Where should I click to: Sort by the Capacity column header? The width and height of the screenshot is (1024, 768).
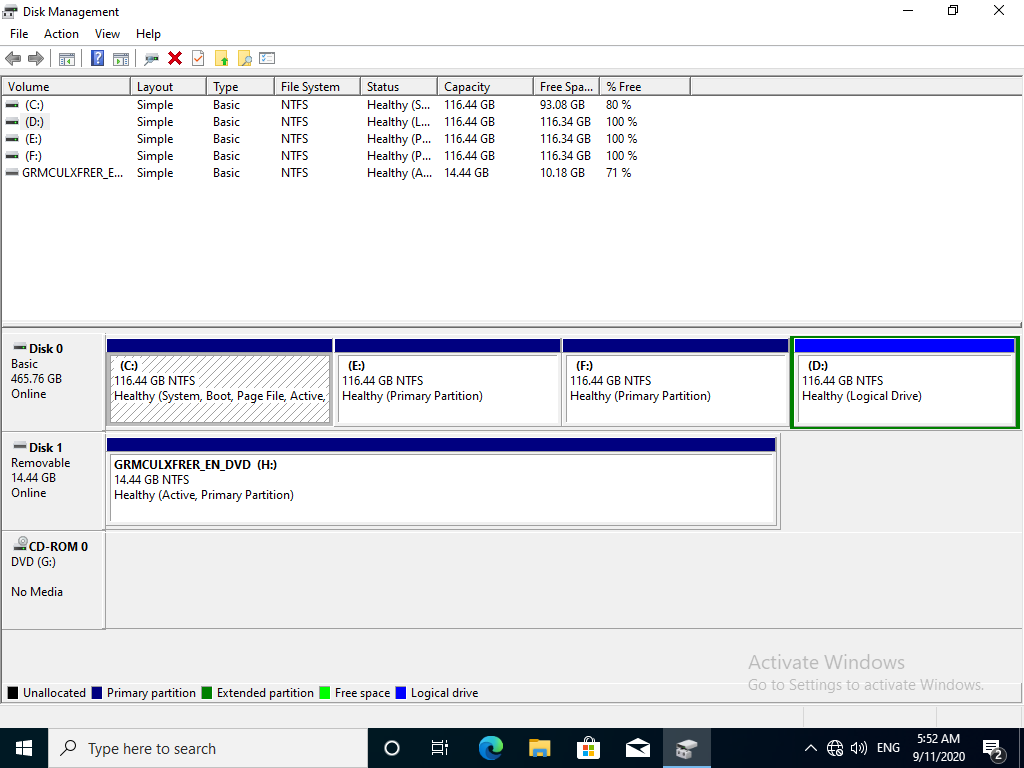pos(485,87)
